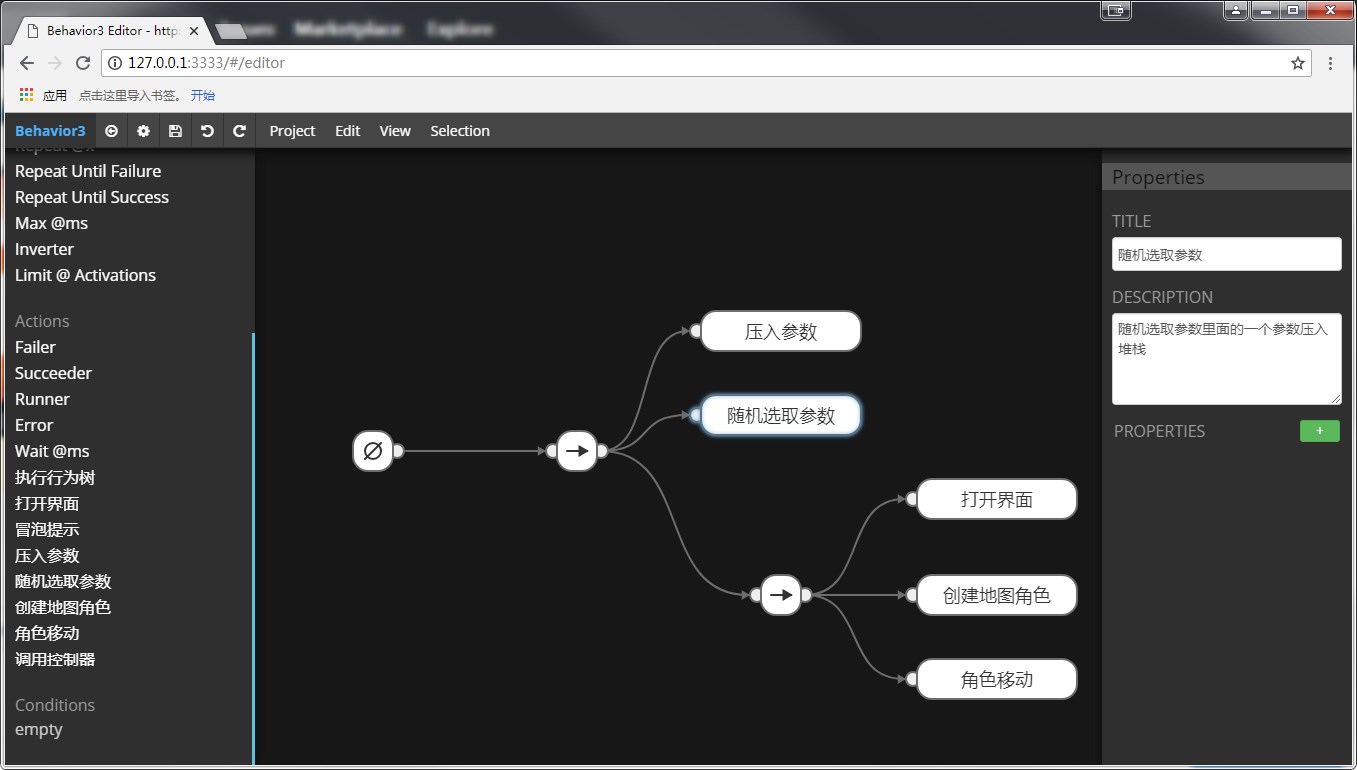This screenshot has height=770, width=1357.
Task: Click 压入参数 in sidebar list
Action: point(47,555)
